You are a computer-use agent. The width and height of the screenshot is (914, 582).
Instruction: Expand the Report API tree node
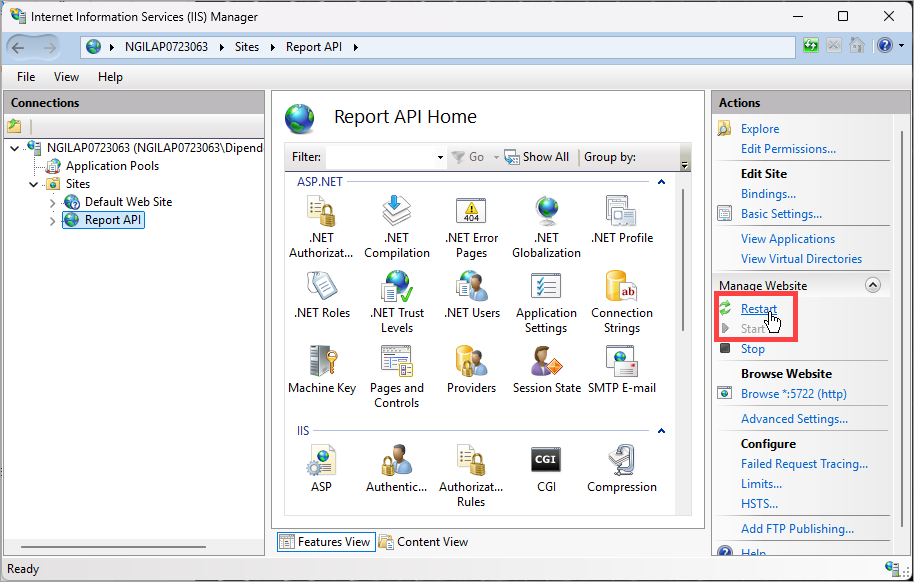52,220
